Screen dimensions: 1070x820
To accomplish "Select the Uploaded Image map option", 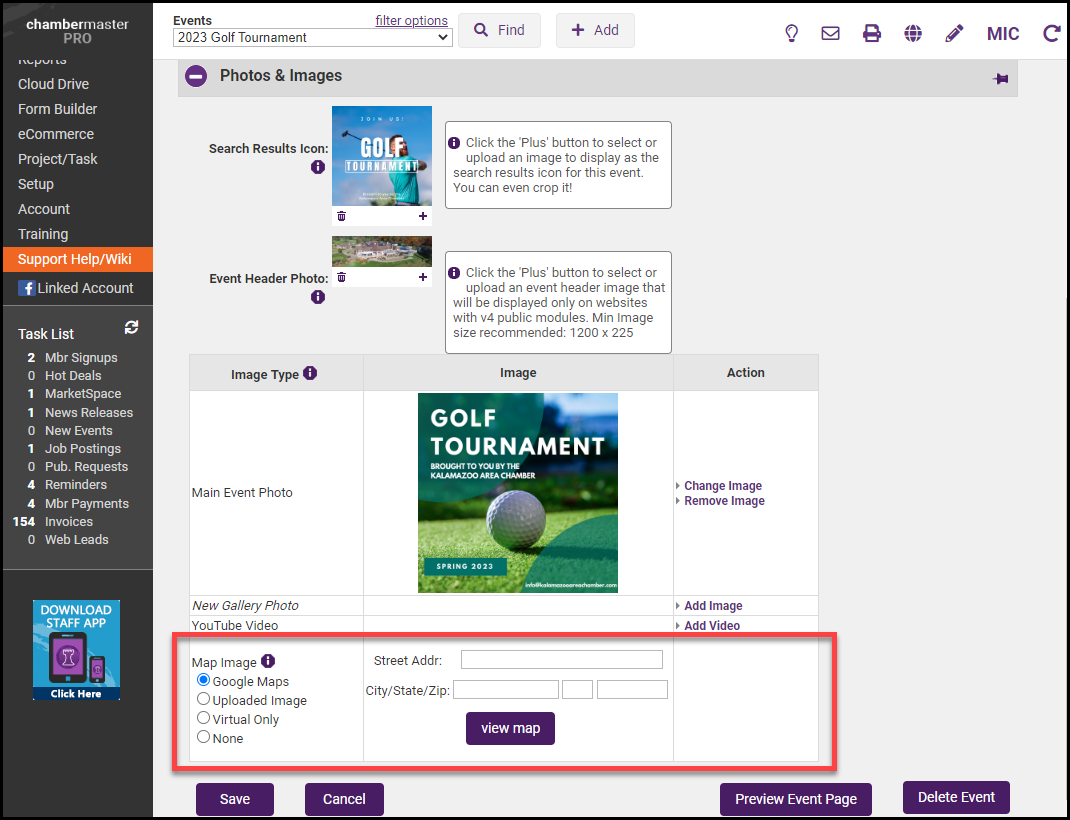I will tap(204, 700).
